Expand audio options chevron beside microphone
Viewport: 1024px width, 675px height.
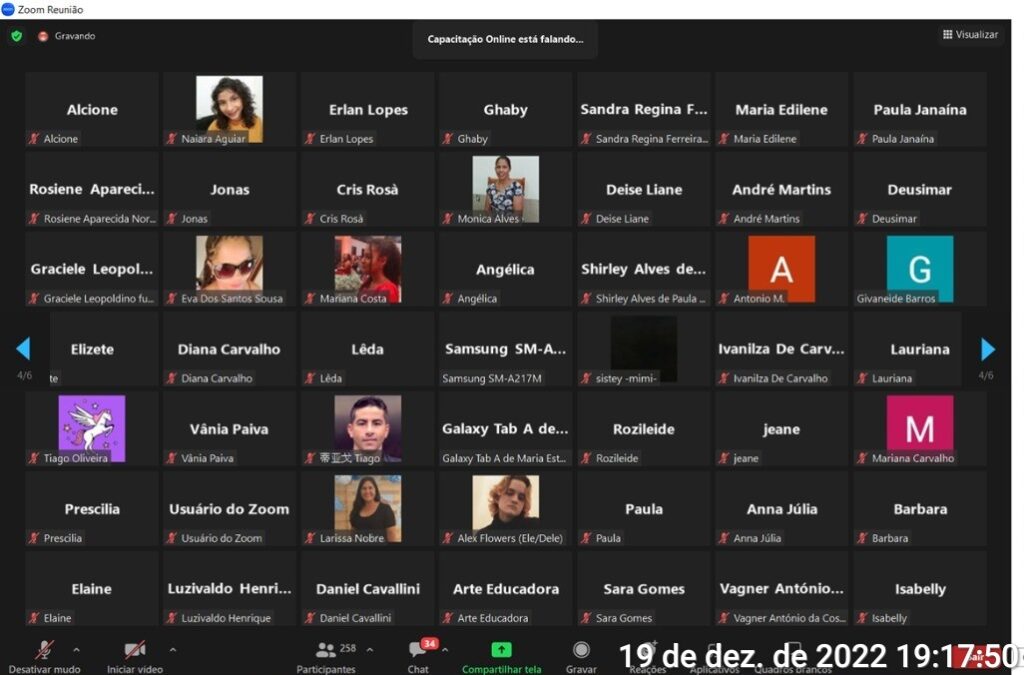click(x=77, y=649)
